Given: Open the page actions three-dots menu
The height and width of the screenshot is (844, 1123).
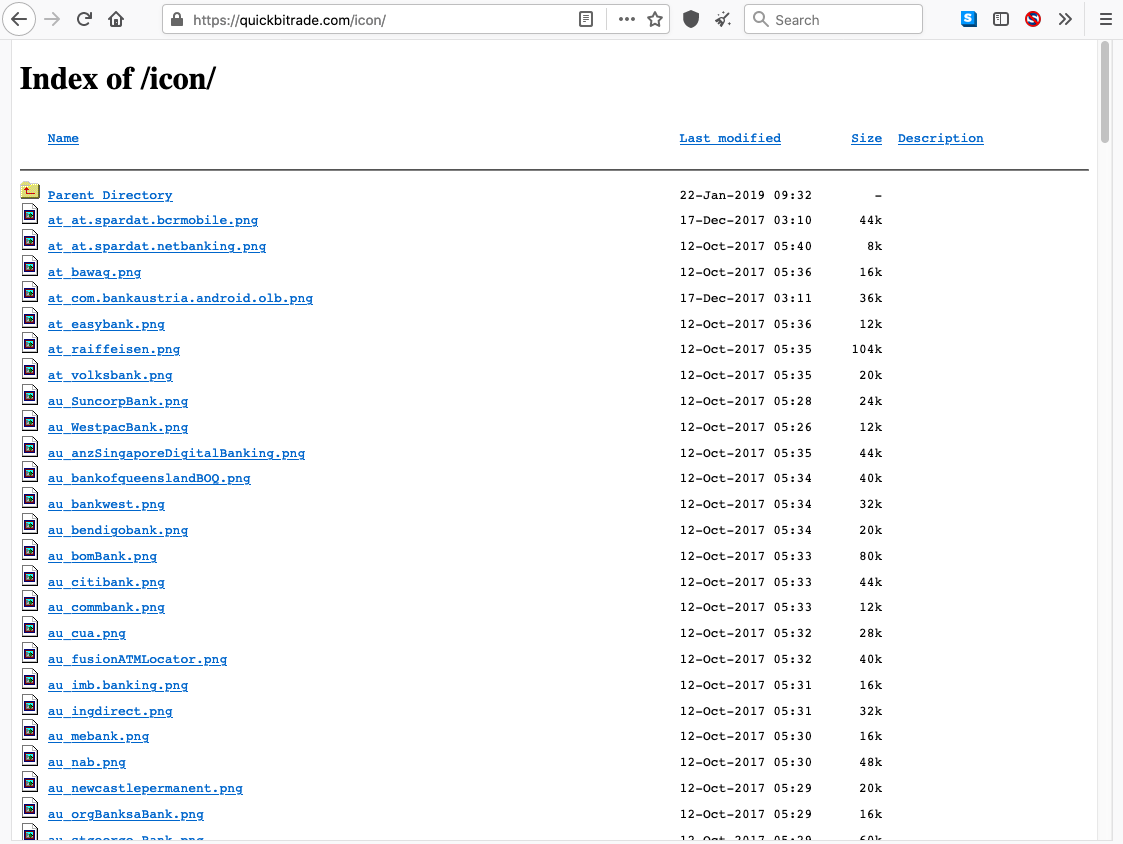Looking at the screenshot, I should point(627,19).
